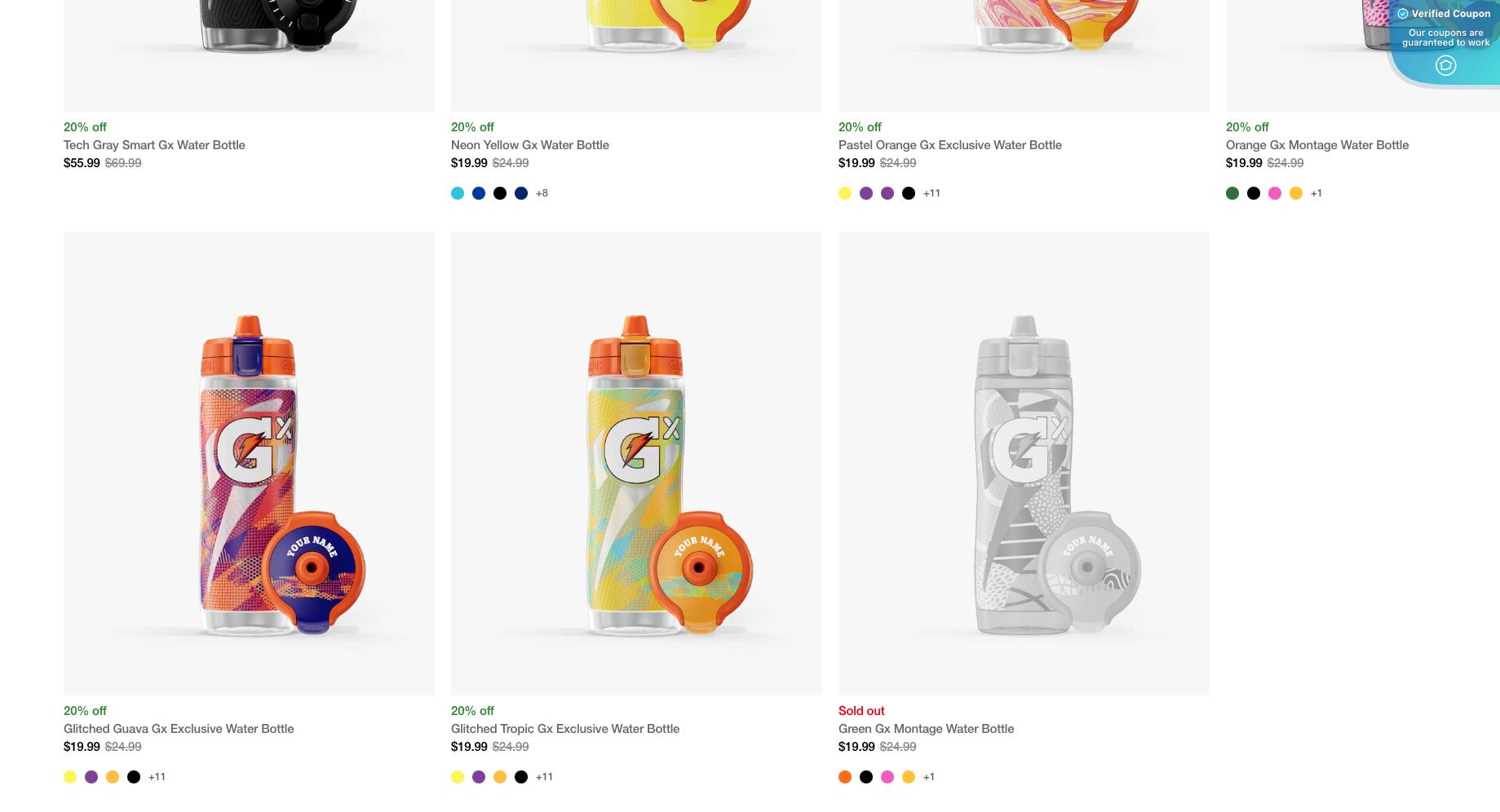Expand the +8 more colors for Neon Yellow bottle
This screenshot has height=812, width=1500.
coord(542,193)
